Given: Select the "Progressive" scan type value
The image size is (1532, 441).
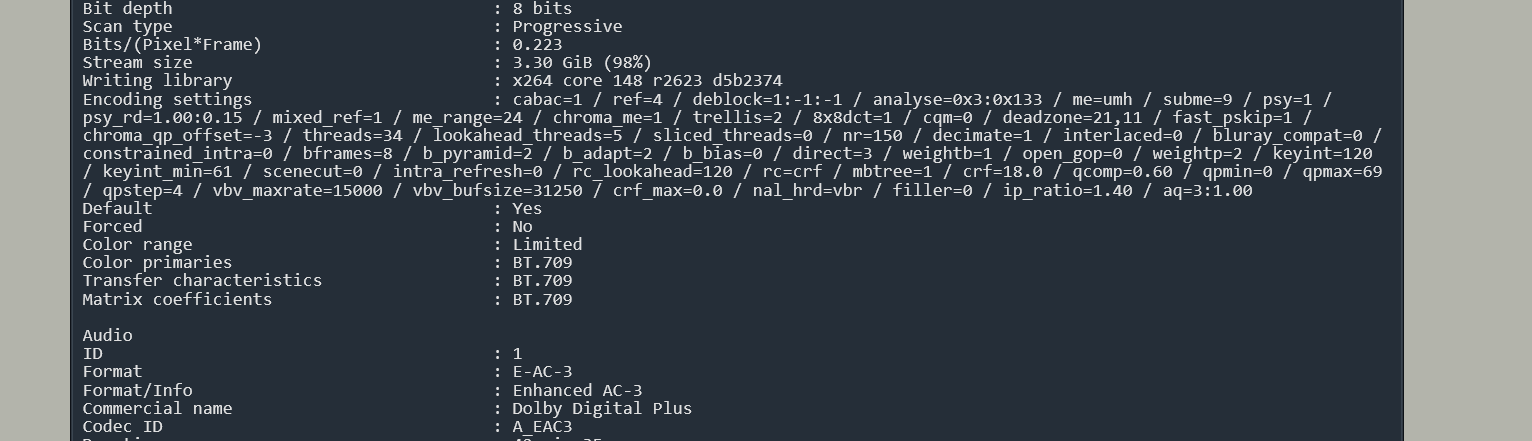Looking at the screenshot, I should tap(567, 27).
